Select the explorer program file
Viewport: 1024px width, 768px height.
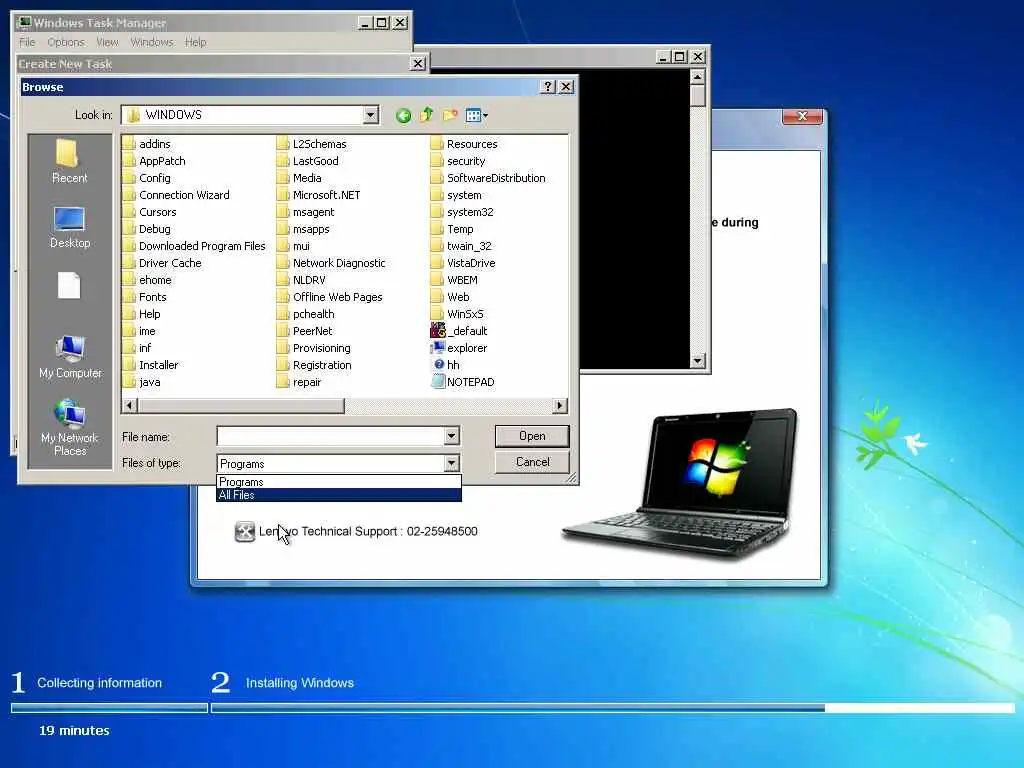tap(459, 347)
